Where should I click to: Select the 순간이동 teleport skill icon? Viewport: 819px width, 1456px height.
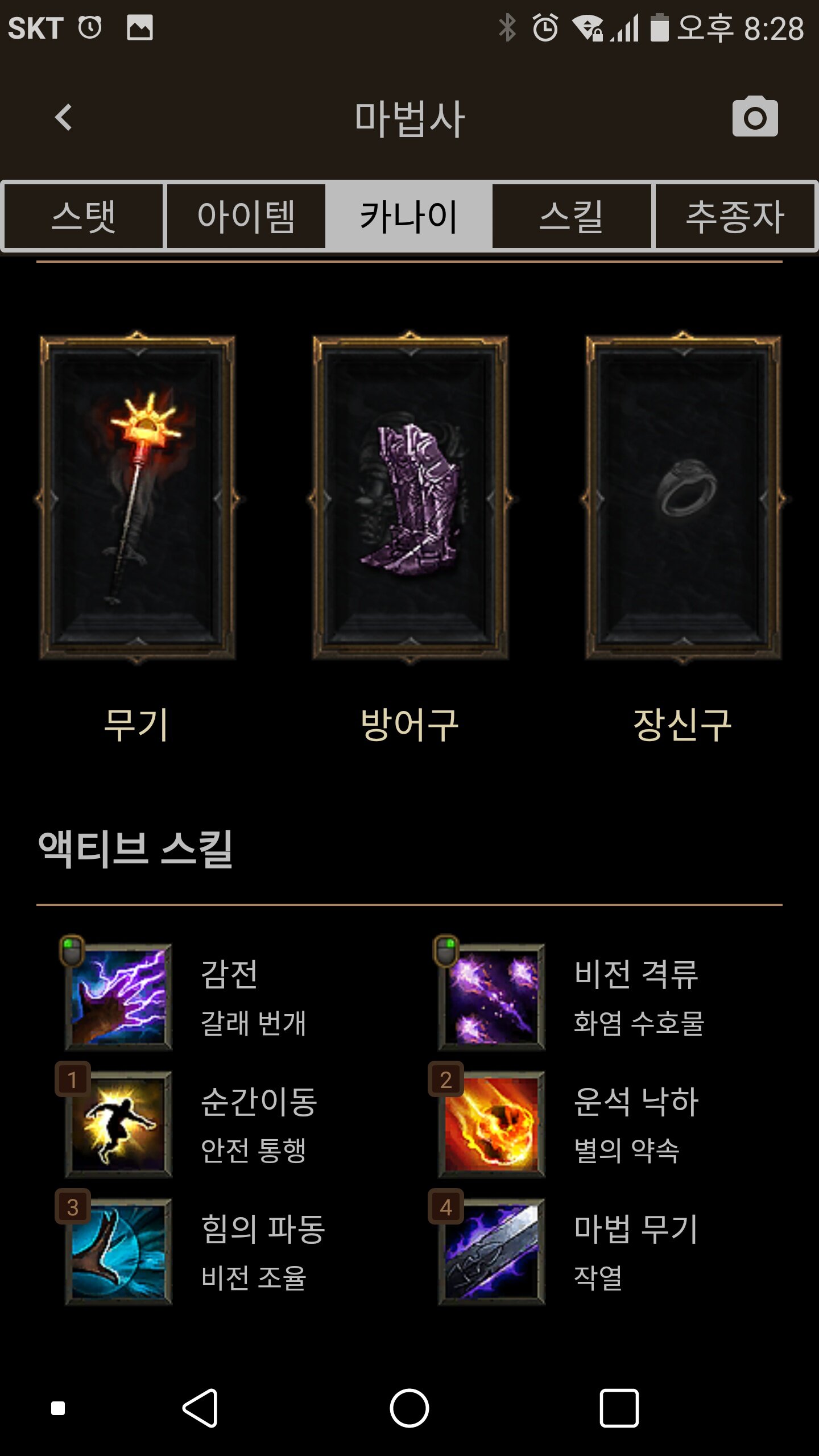[118, 1124]
